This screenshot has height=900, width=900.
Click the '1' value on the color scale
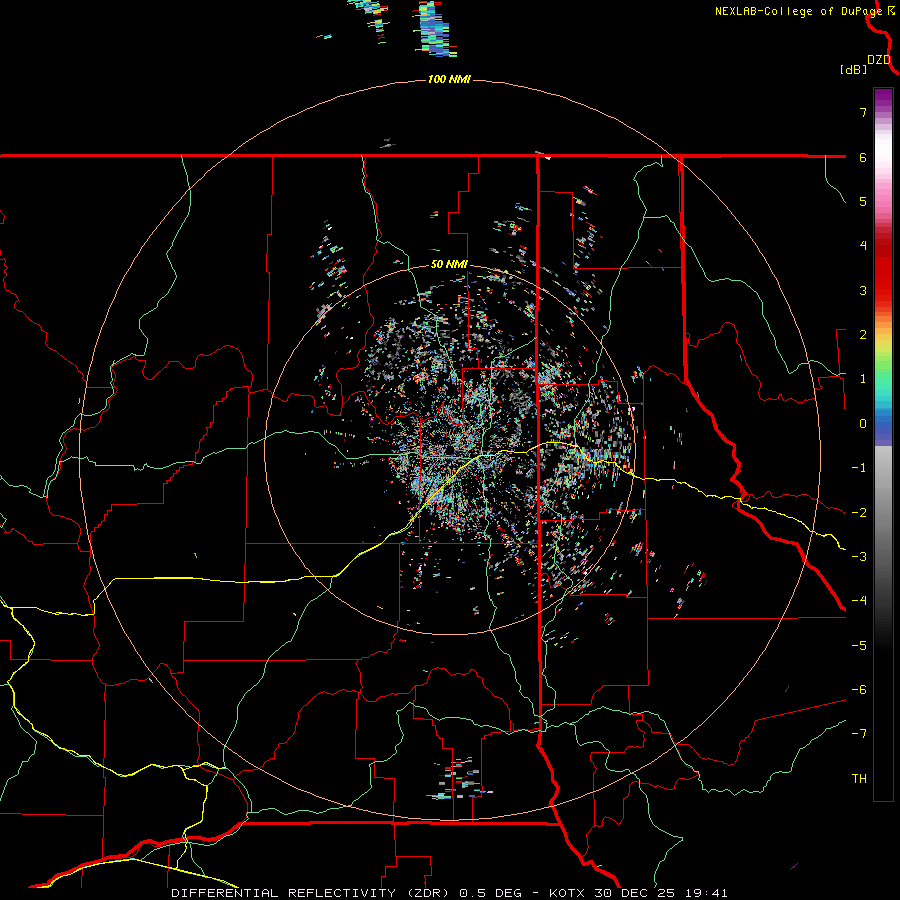[863, 379]
